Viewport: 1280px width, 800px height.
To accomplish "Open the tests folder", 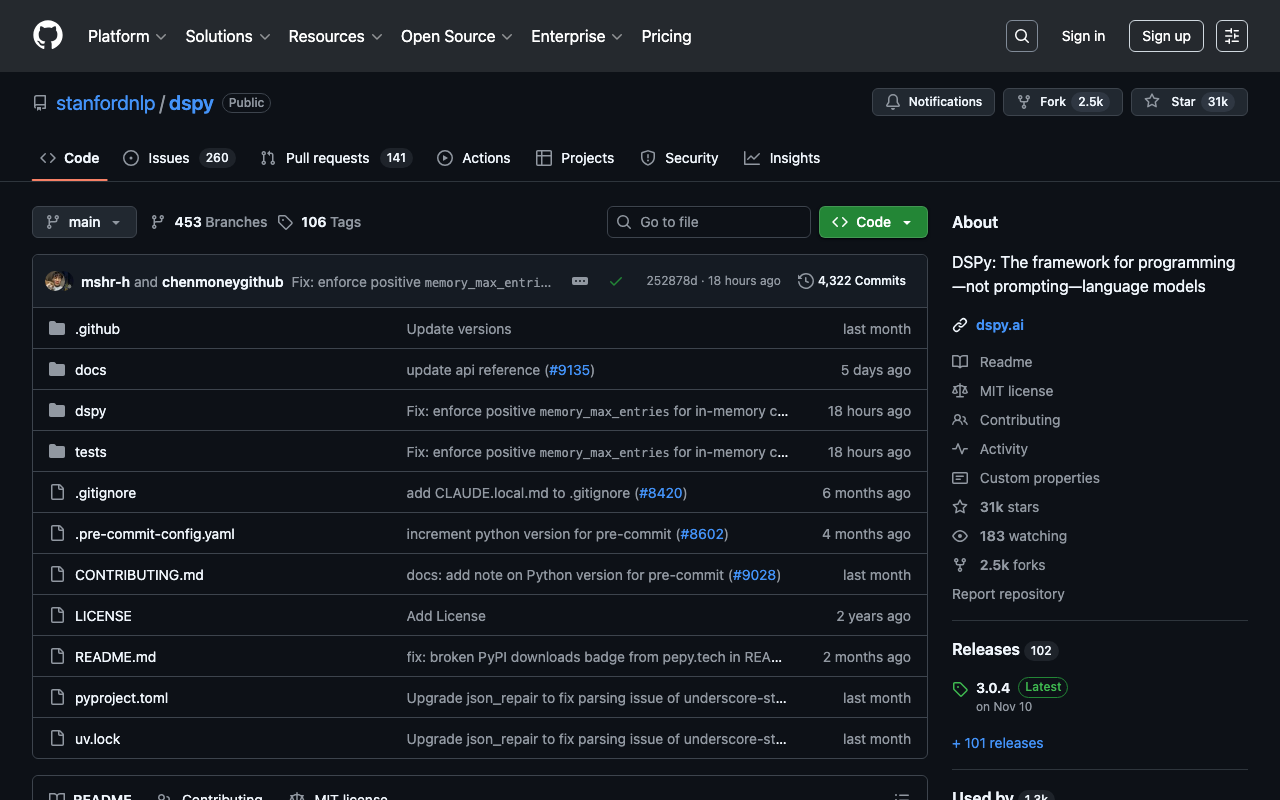I will (91, 452).
